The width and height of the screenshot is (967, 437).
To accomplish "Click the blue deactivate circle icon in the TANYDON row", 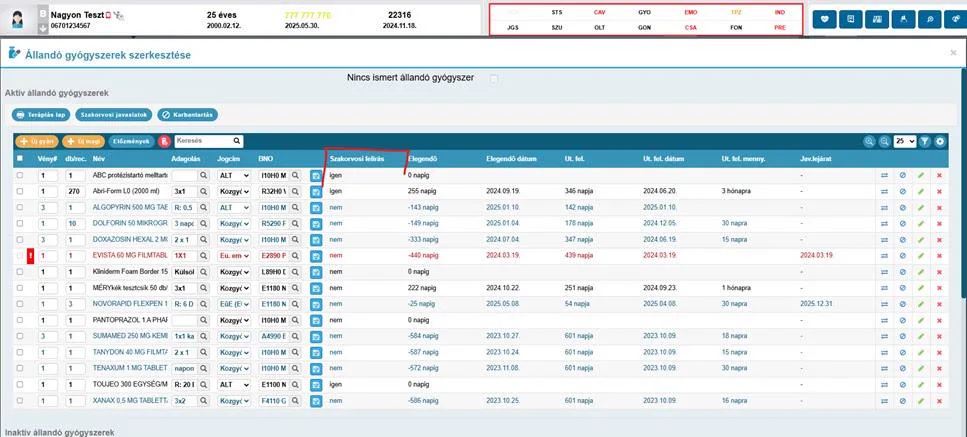I will click(902, 352).
